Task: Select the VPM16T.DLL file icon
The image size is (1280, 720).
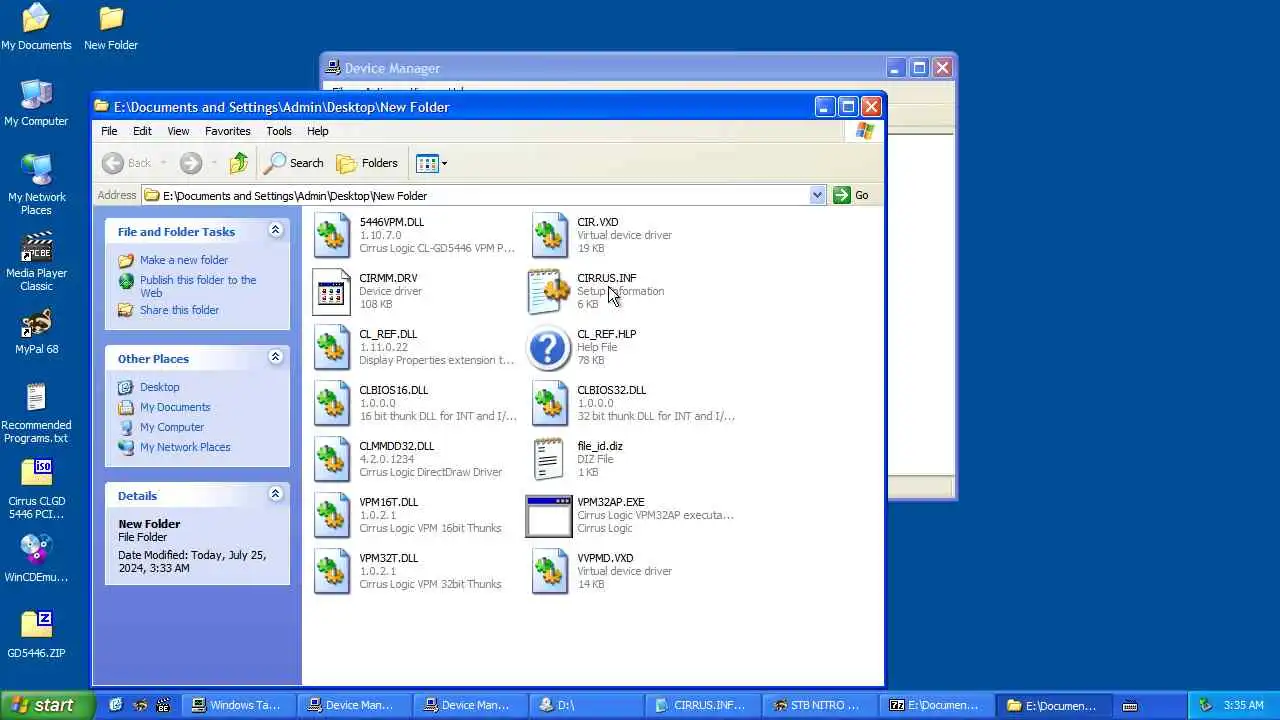Action: [332, 515]
